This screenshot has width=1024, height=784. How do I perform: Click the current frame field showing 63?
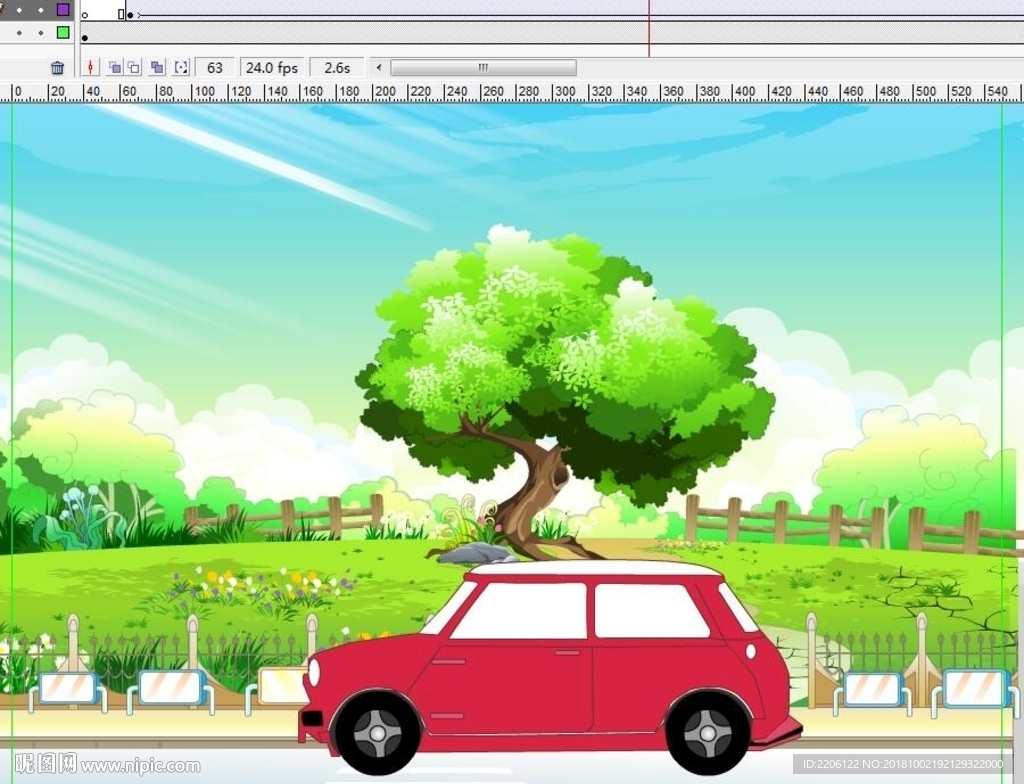(x=215, y=68)
